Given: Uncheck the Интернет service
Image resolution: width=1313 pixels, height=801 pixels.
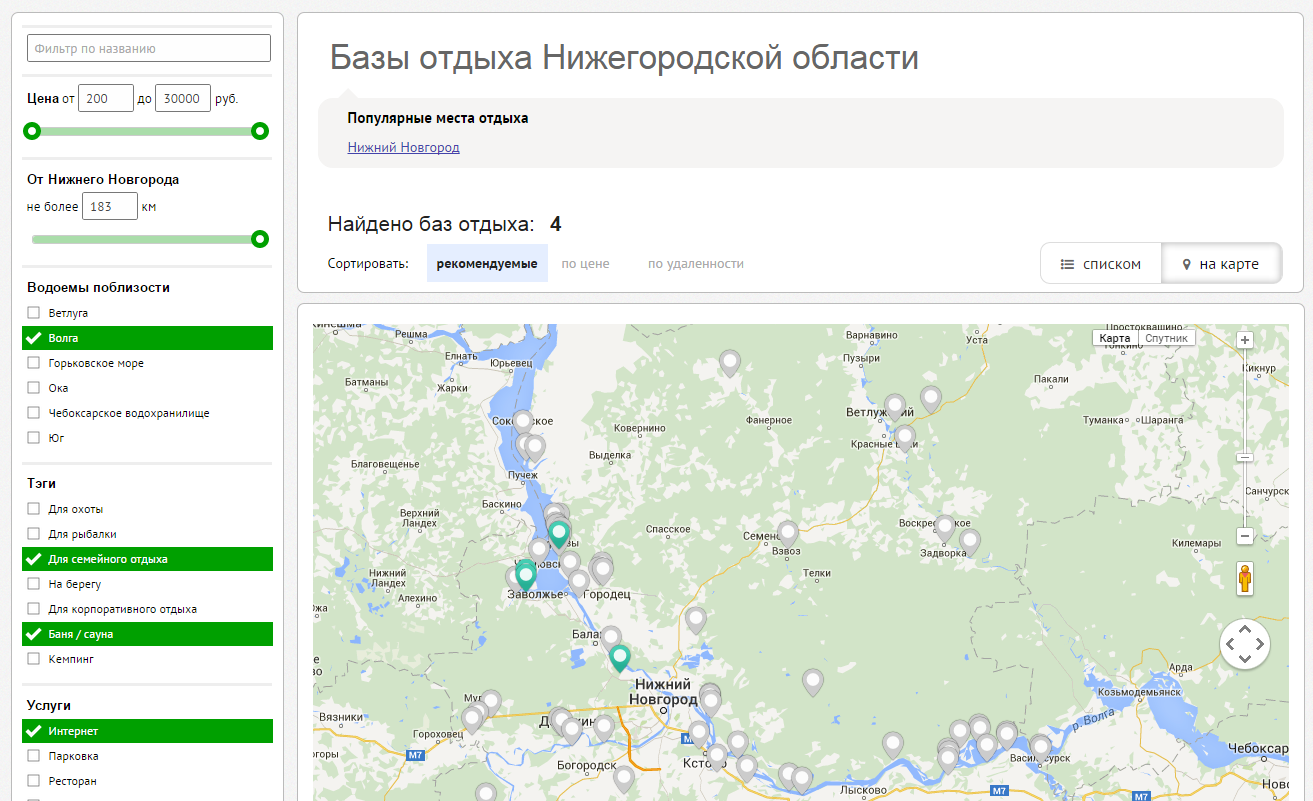Looking at the screenshot, I should 147,731.
